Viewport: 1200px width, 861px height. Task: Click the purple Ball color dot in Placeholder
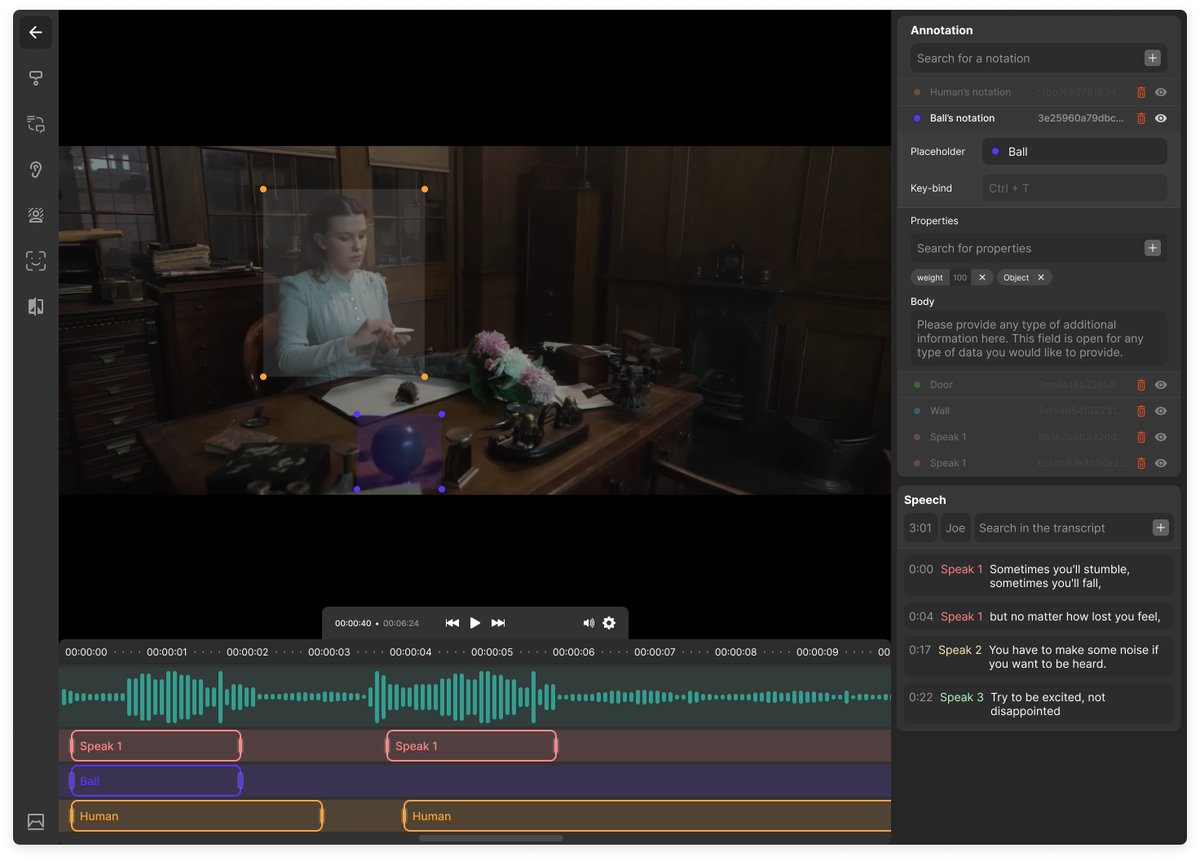click(995, 152)
